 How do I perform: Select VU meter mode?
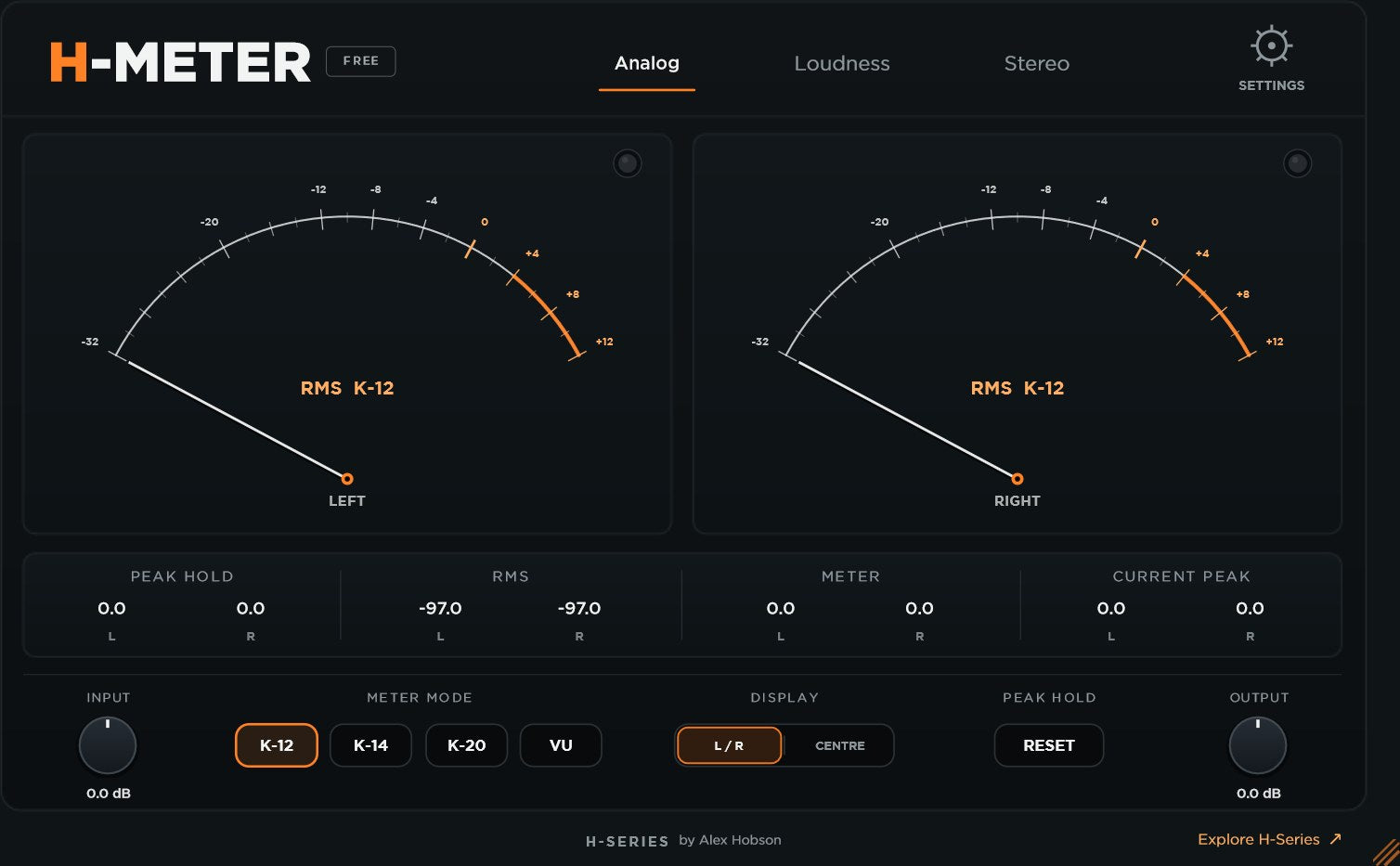561,745
